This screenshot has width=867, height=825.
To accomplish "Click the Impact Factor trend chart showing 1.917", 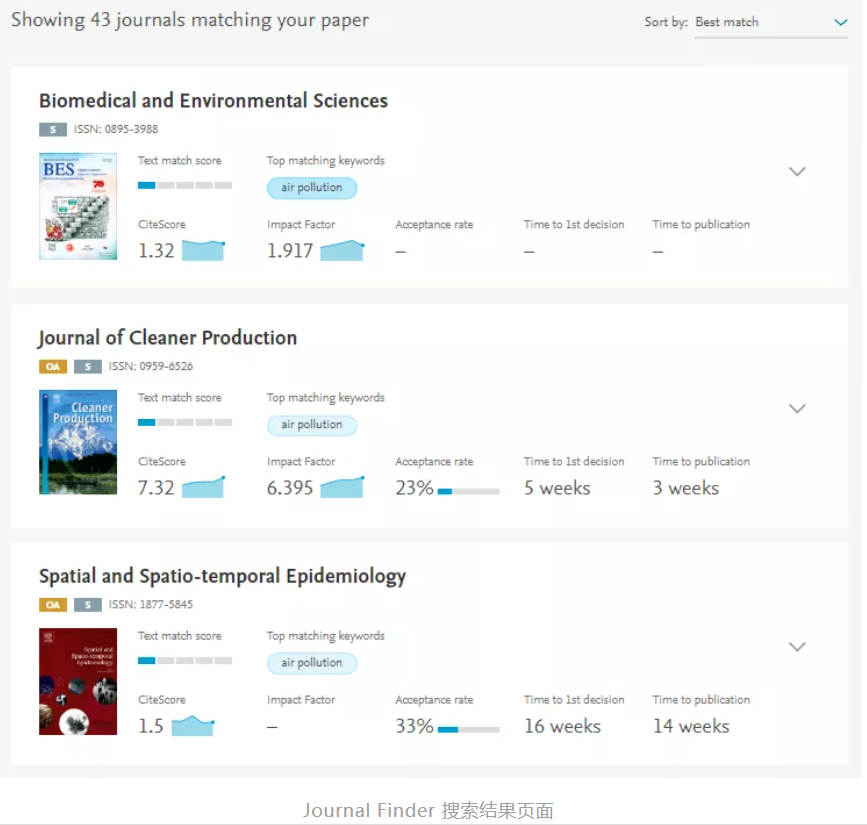I will pyautogui.click(x=342, y=250).
